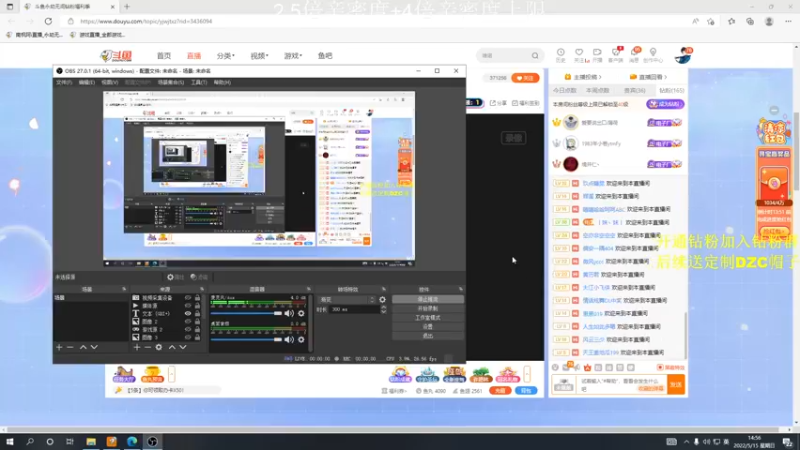Pop out the mixer dock icon
This screenshot has height=450, width=800.
tap(308, 289)
